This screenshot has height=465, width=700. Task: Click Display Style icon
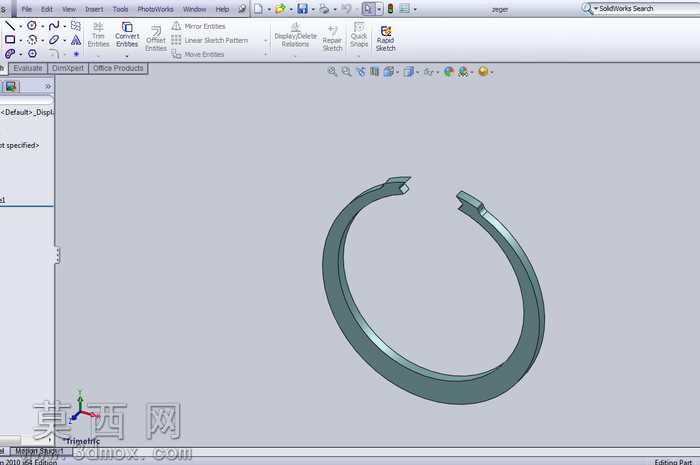point(408,71)
